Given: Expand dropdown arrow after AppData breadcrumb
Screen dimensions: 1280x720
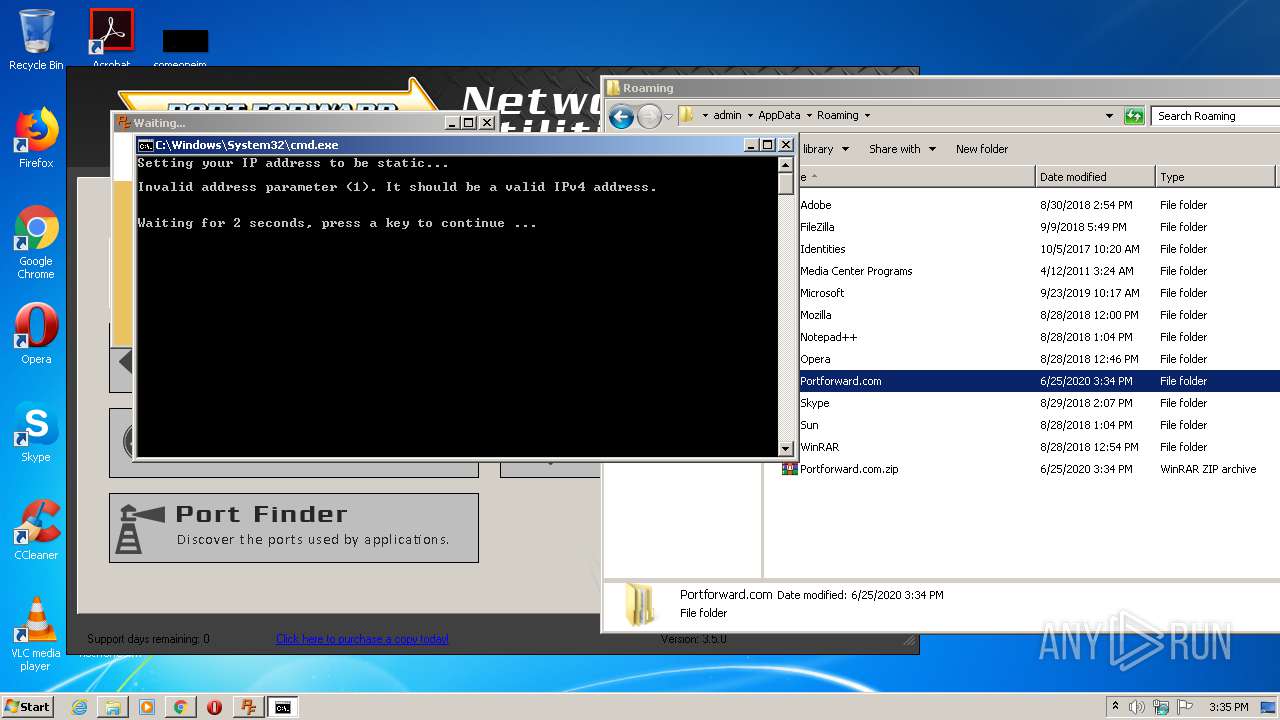Looking at the screenshot, I should click(809, 116).
